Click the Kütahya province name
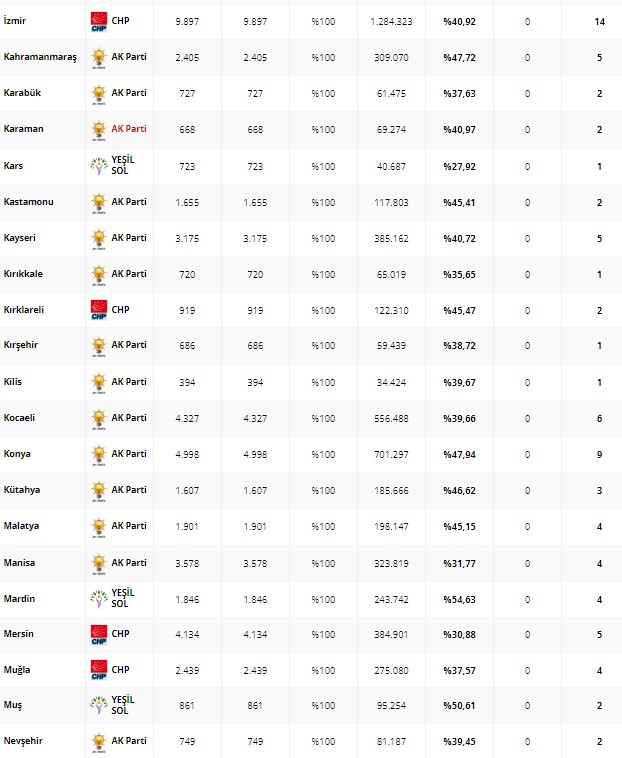Viewport: 622px width, 758px height. [21, 490]
